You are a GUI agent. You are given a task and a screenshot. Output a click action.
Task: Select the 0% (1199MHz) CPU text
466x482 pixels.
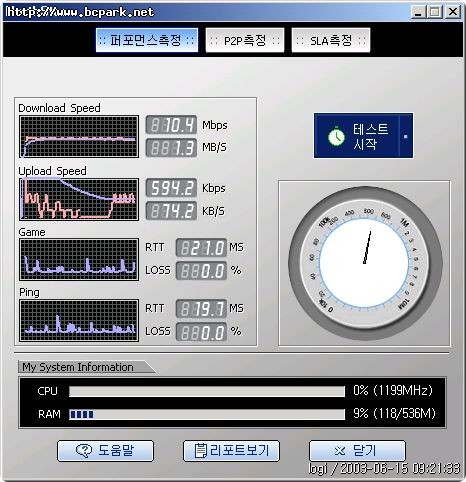(393, 390)
